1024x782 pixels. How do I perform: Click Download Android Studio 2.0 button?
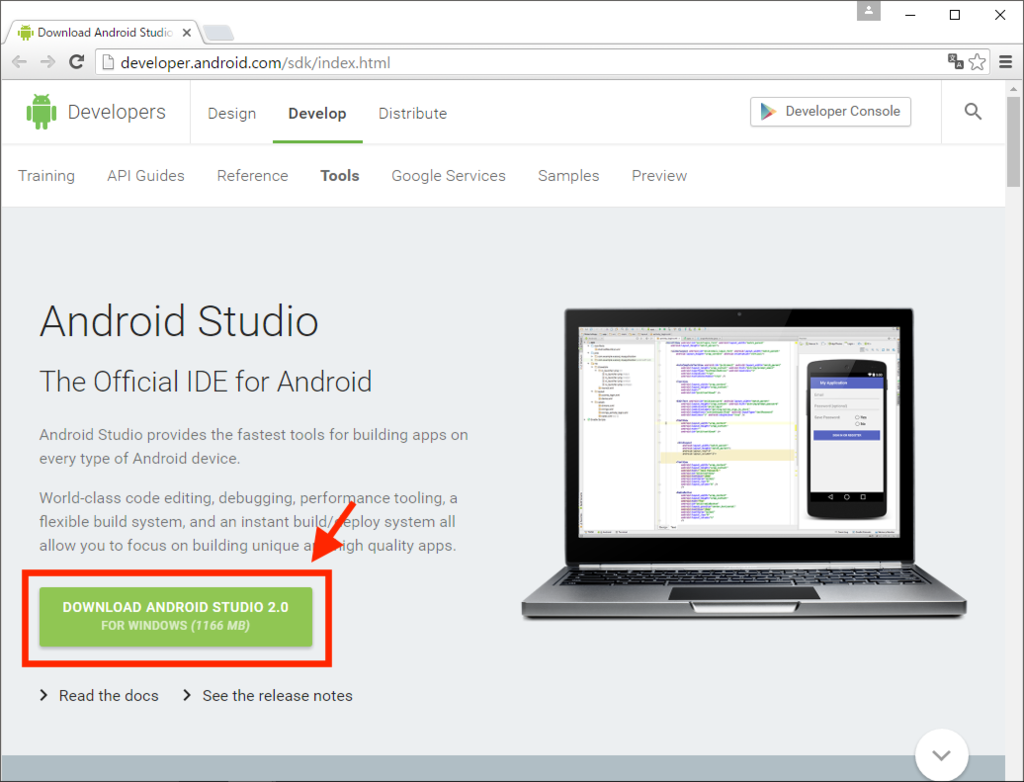tap(176, 617)
